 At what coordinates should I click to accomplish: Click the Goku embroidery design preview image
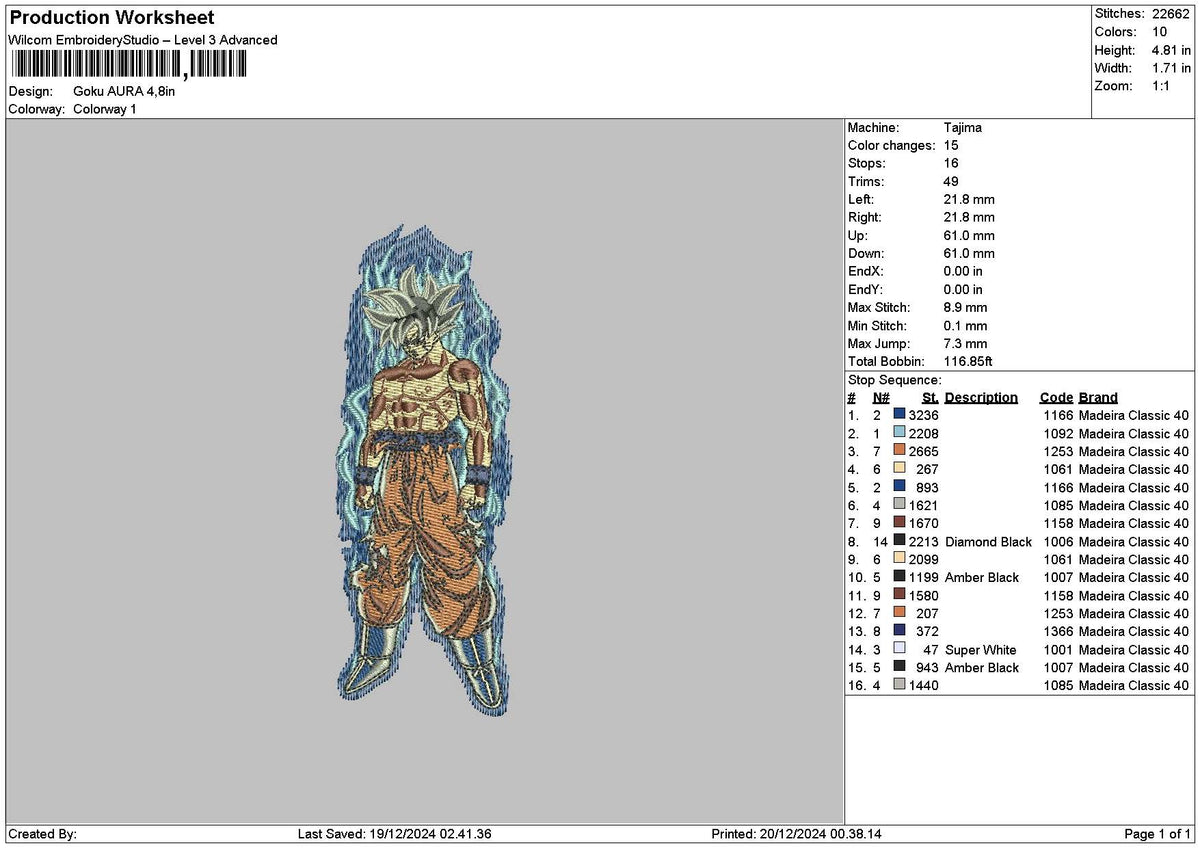coord(425,471)
